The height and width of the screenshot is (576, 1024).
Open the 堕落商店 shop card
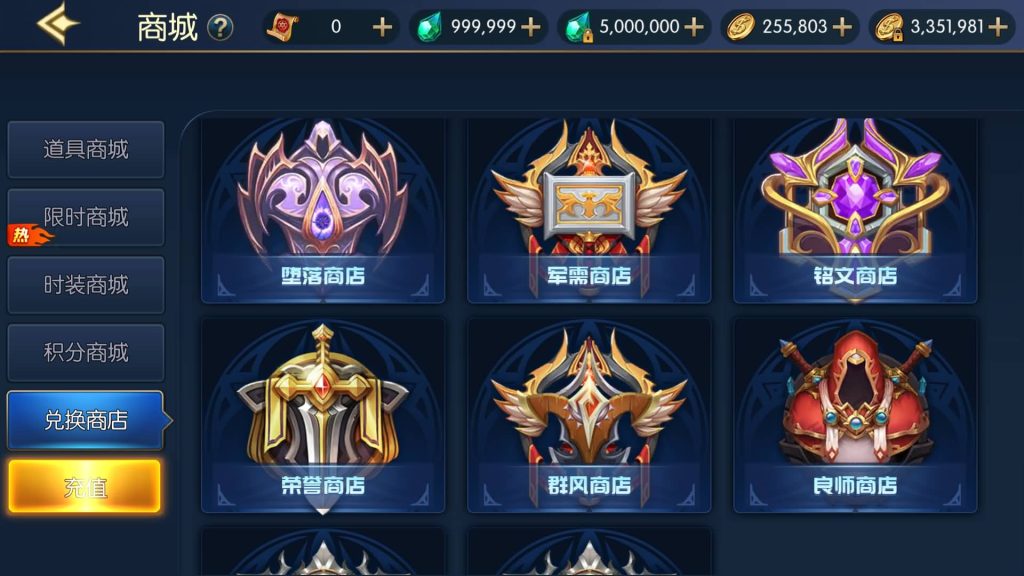click(323, 210)
